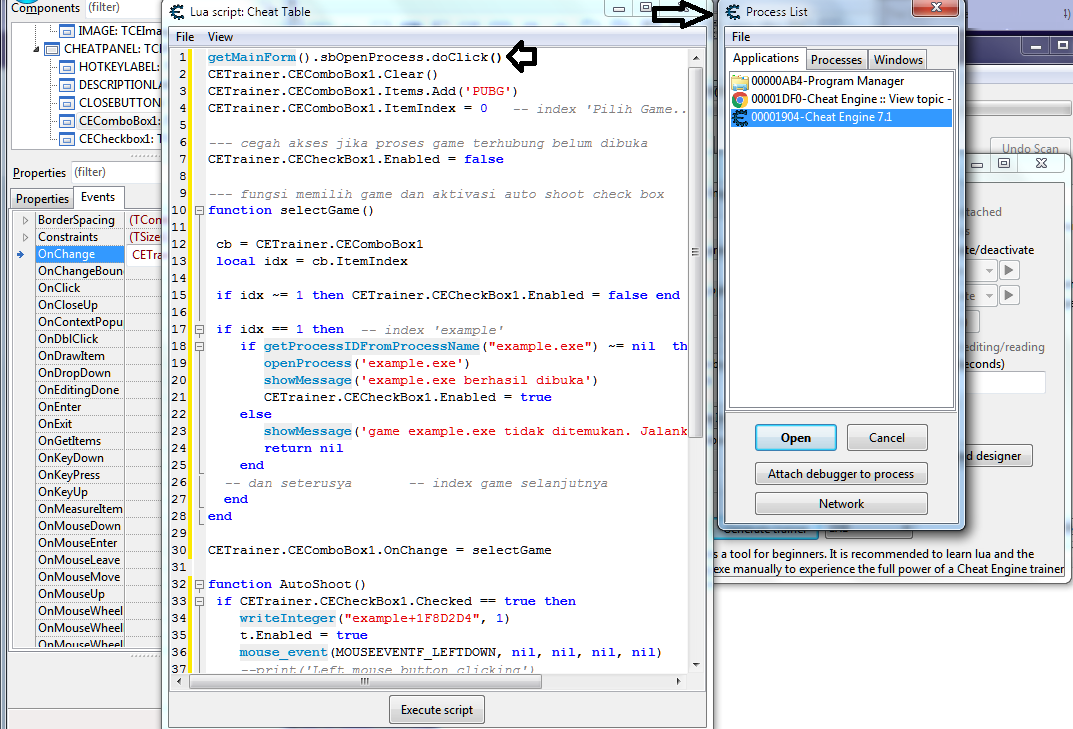Screen dimensions: 1073x729
Task: Switch to the Processes tab
Action: coord(836,59)
